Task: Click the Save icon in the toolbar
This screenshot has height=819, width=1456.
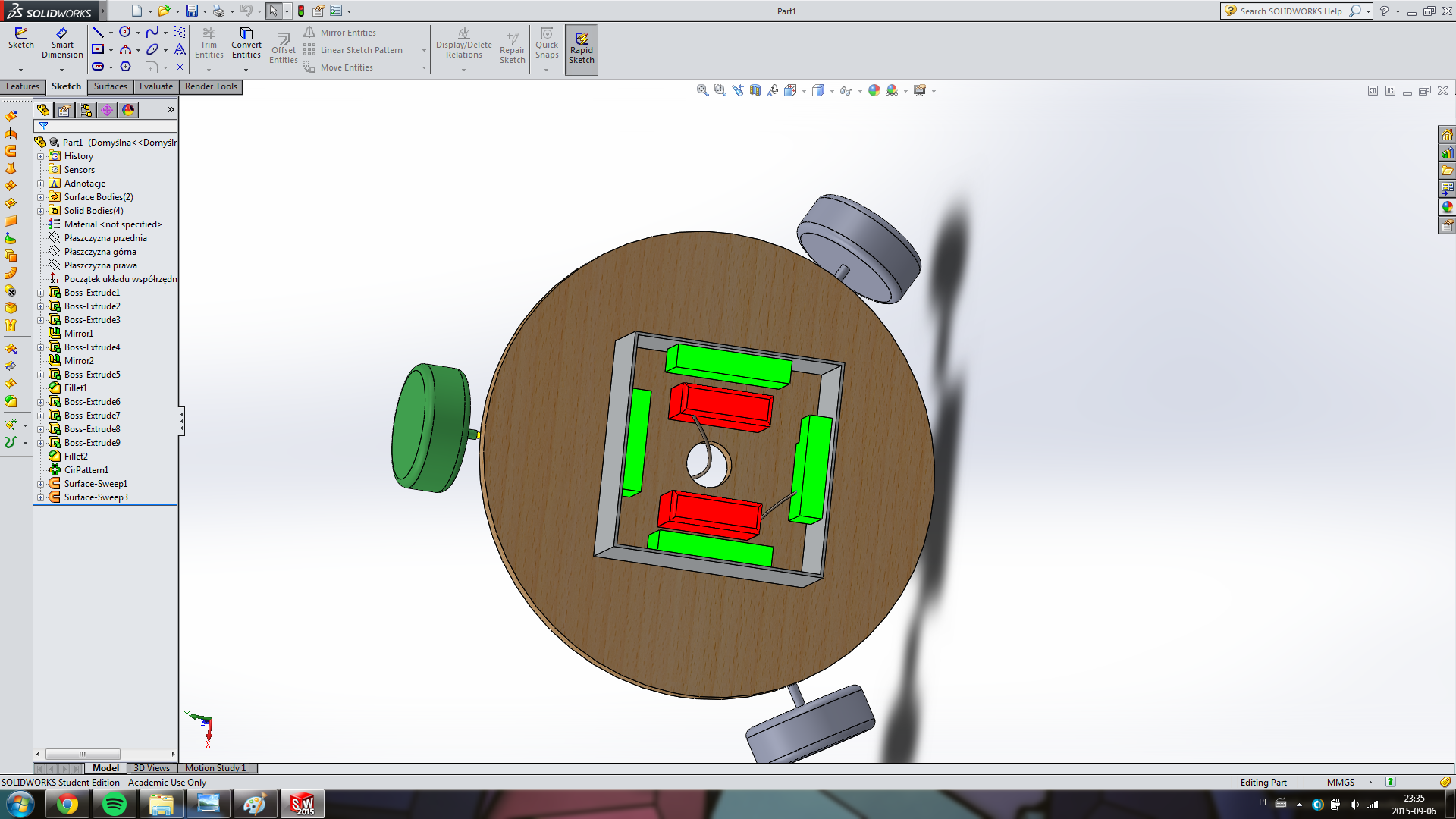Action: click(192, 11)
